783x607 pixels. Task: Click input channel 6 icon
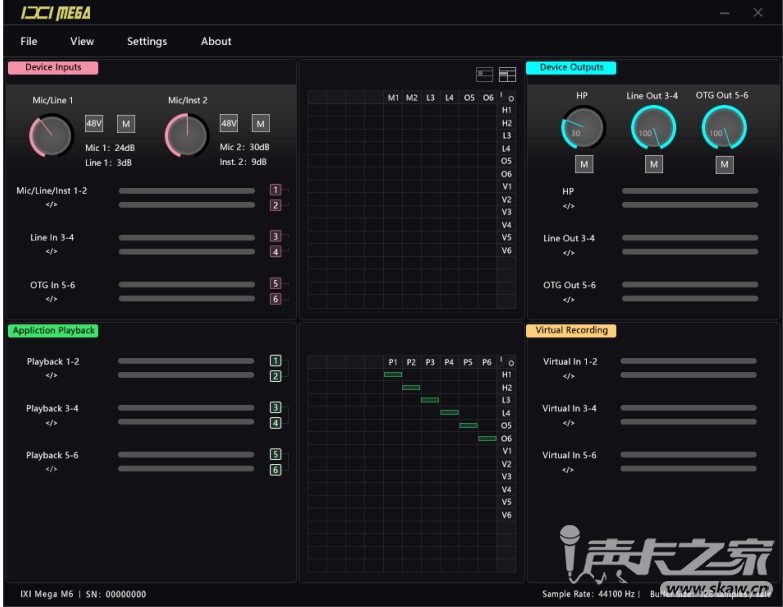275,299
